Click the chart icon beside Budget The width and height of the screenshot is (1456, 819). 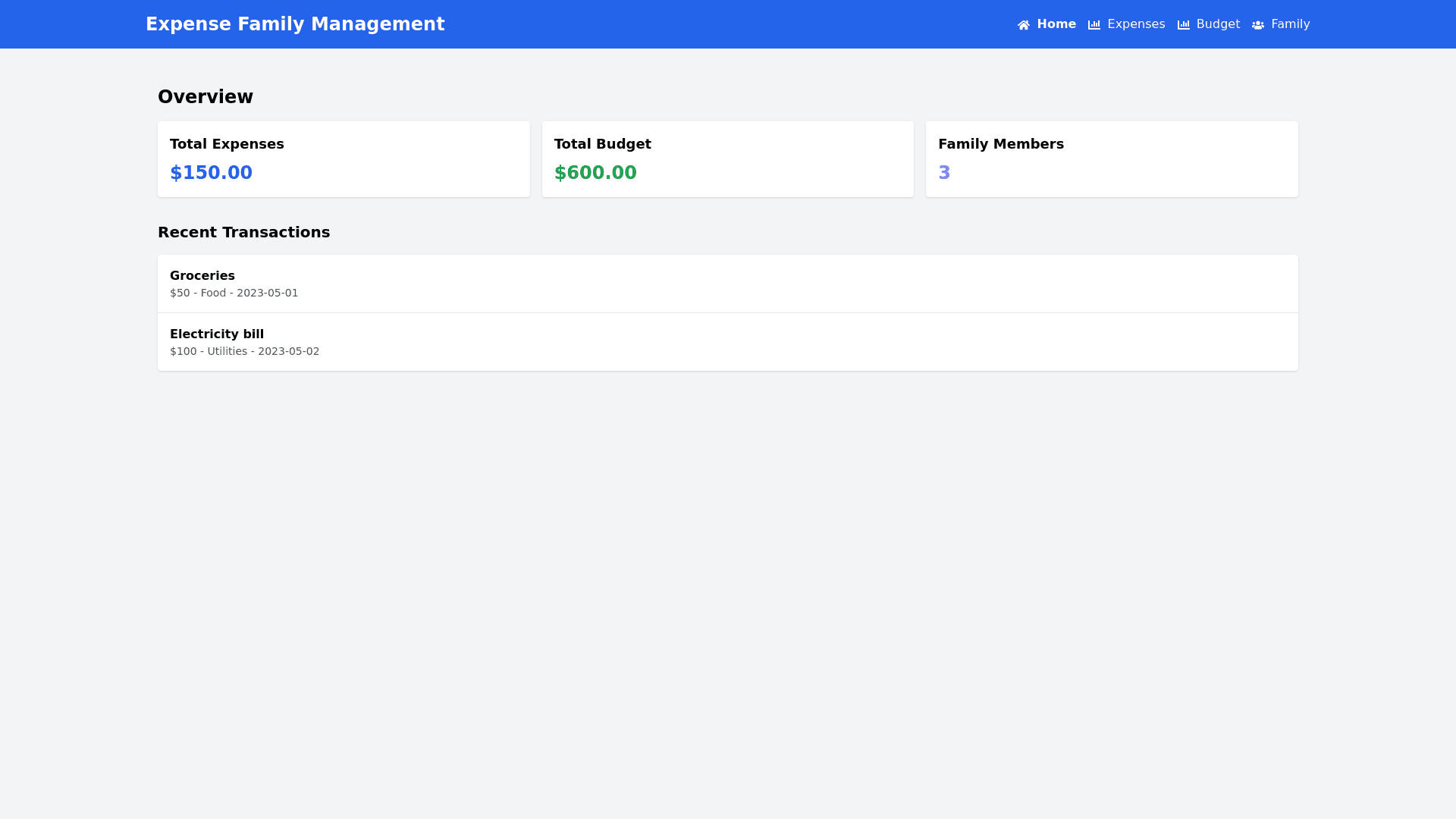point(1184,24)
